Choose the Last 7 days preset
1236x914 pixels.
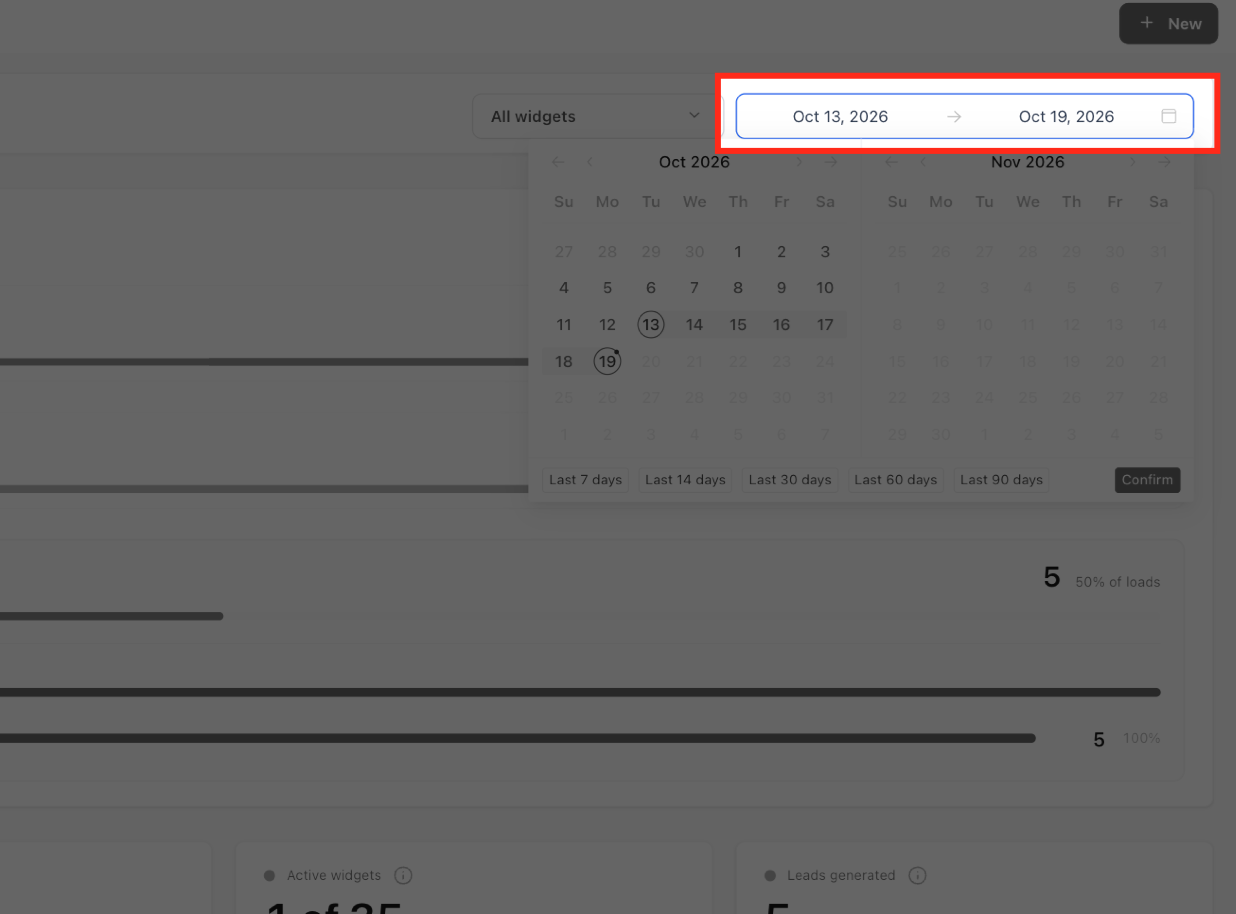(585, 480)
